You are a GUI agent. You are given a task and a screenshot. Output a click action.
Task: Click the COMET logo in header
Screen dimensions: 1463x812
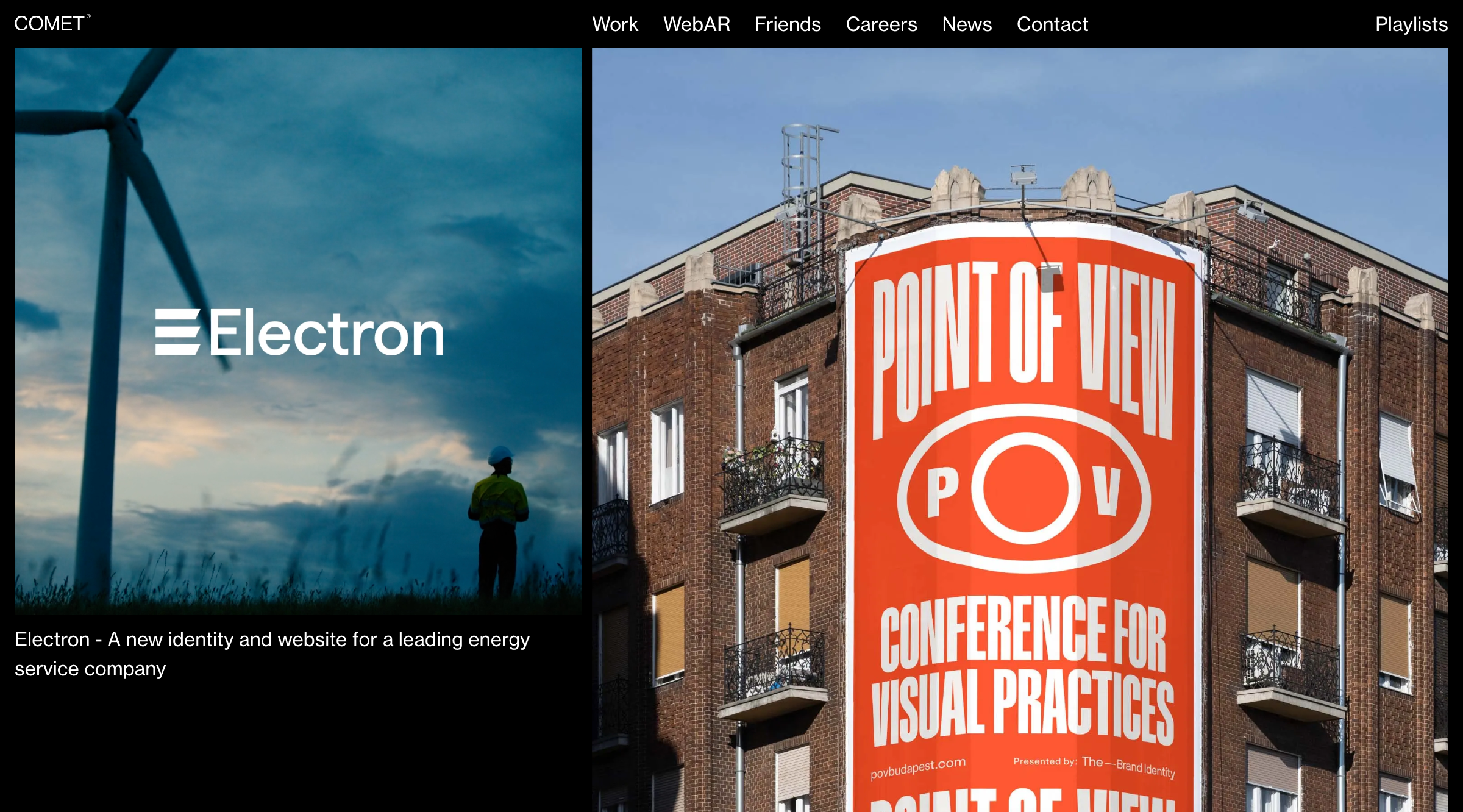[49, 24]
